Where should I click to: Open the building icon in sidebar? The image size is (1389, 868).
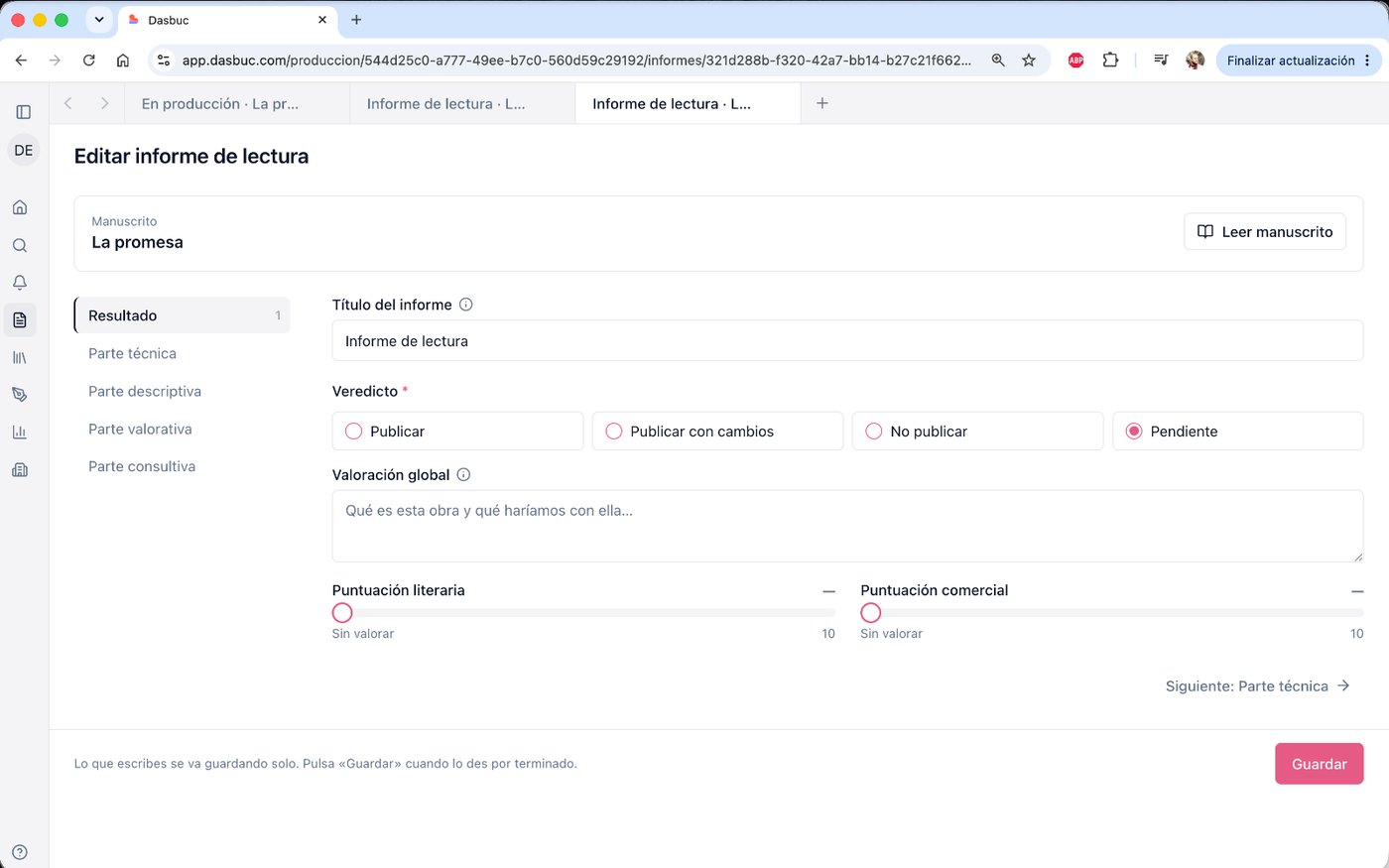tap(20, 470)
